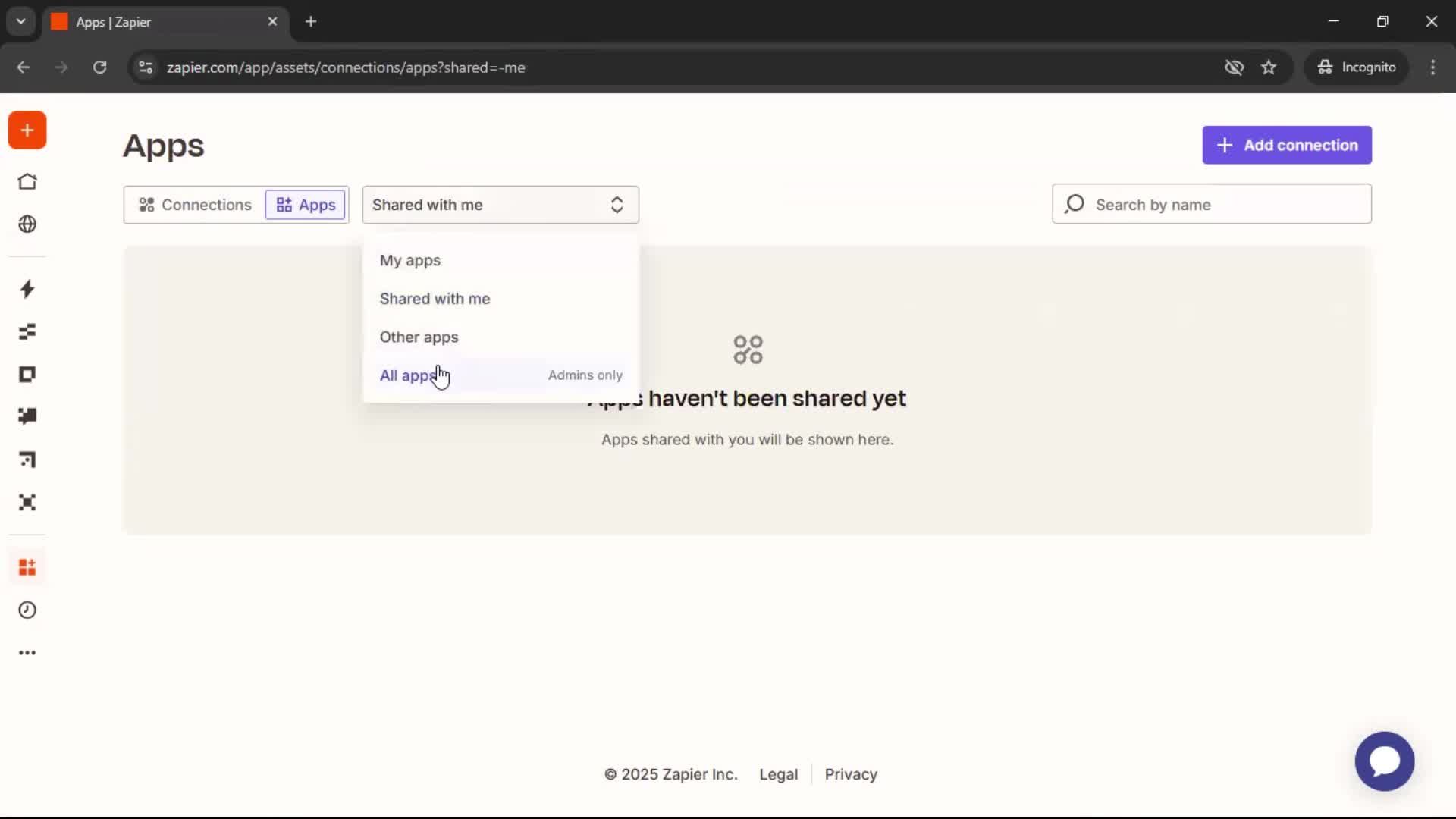
Task: Click the Add connection button
Action: [1287, 145]
